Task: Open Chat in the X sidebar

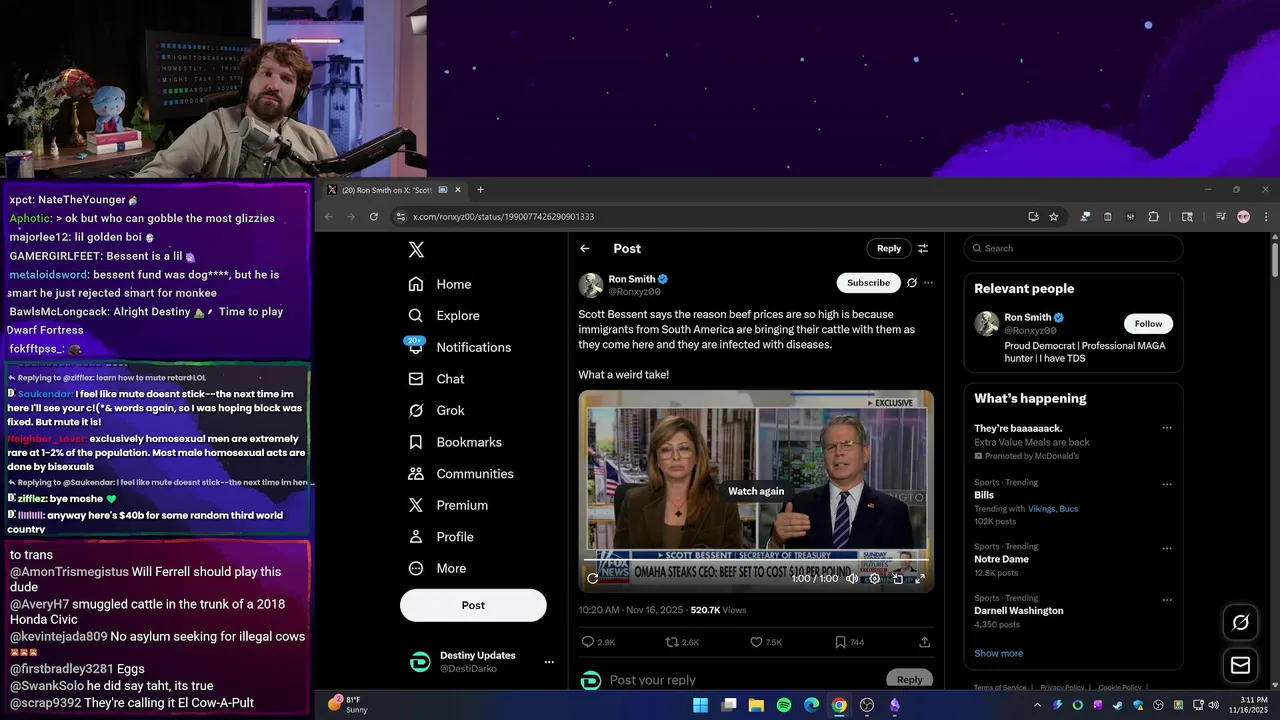Action: coord(437,379)
